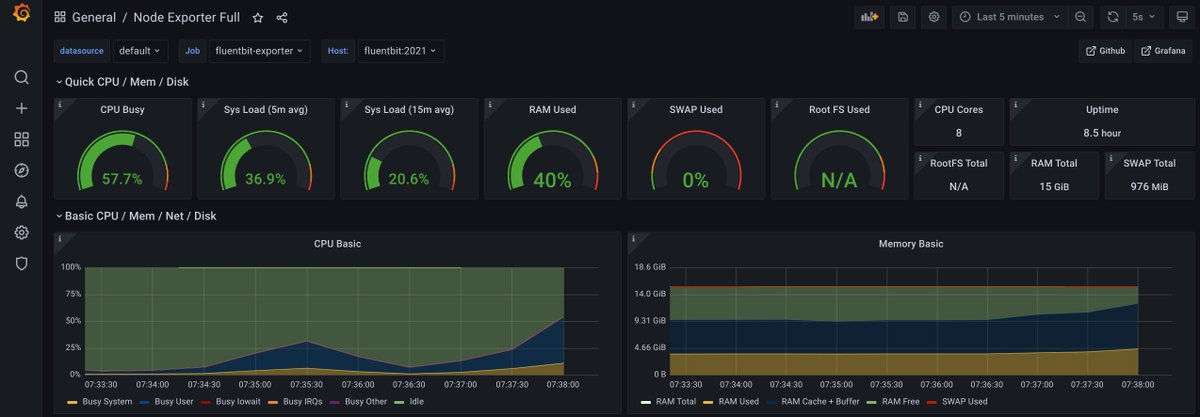Show info for SWAP Used panel
This screenshot has height=417, width=1200.
(632, 104)
